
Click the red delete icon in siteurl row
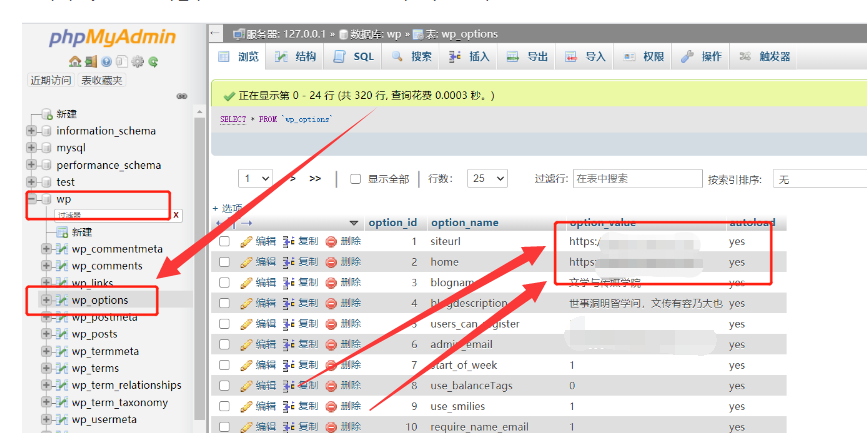coord(331,242)
